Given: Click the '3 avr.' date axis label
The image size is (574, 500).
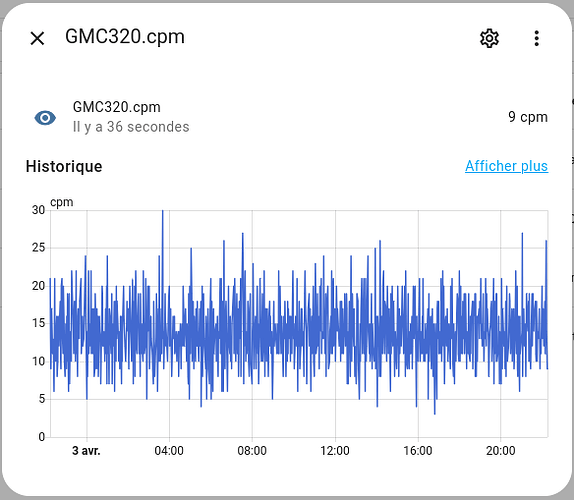Looking at the screenshot, I should click(86, 450).
